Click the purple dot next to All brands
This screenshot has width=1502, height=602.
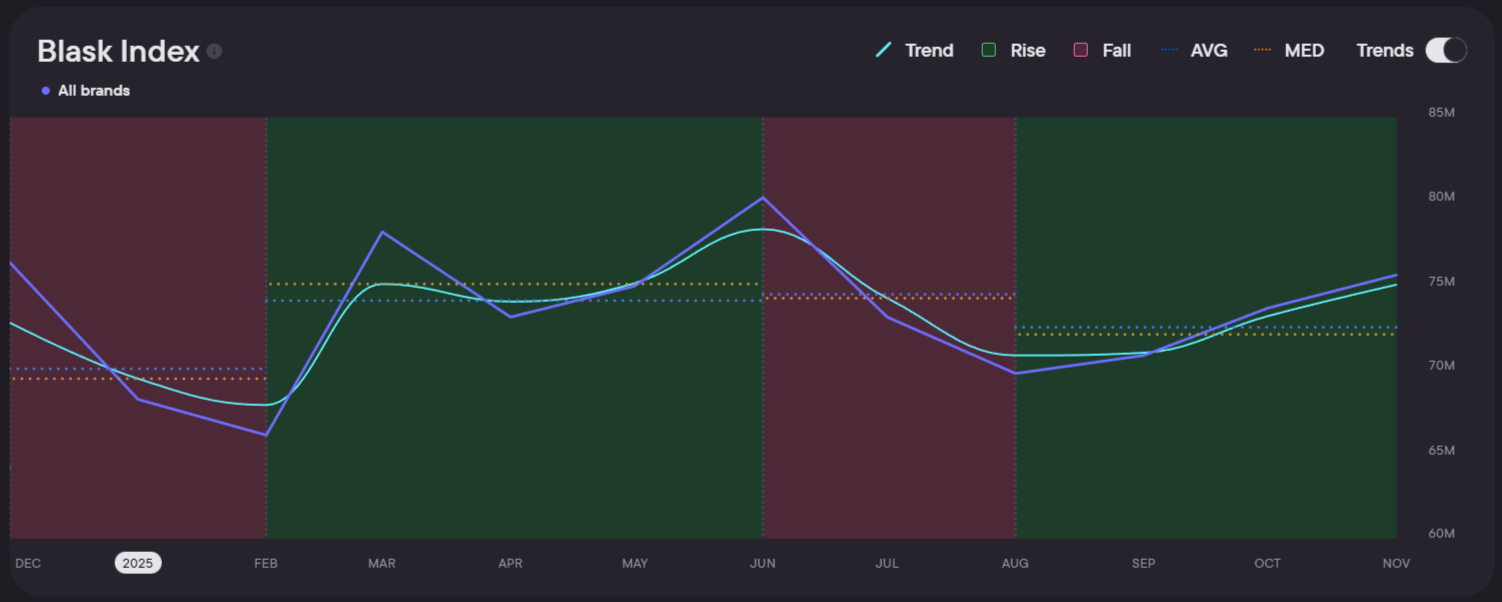coord(45,91)
